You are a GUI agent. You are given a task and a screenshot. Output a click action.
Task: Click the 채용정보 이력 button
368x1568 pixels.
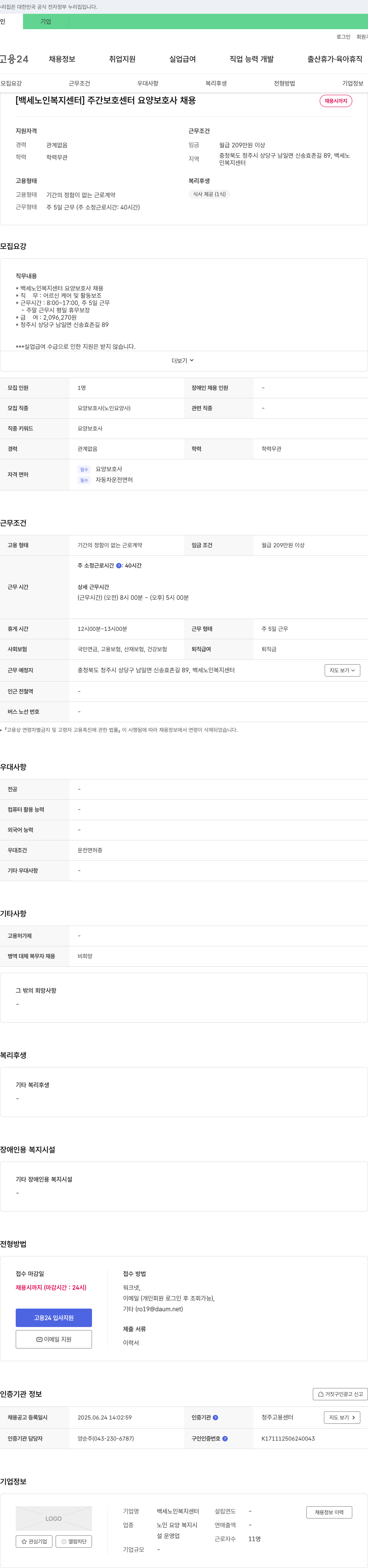click(329, 1512)
